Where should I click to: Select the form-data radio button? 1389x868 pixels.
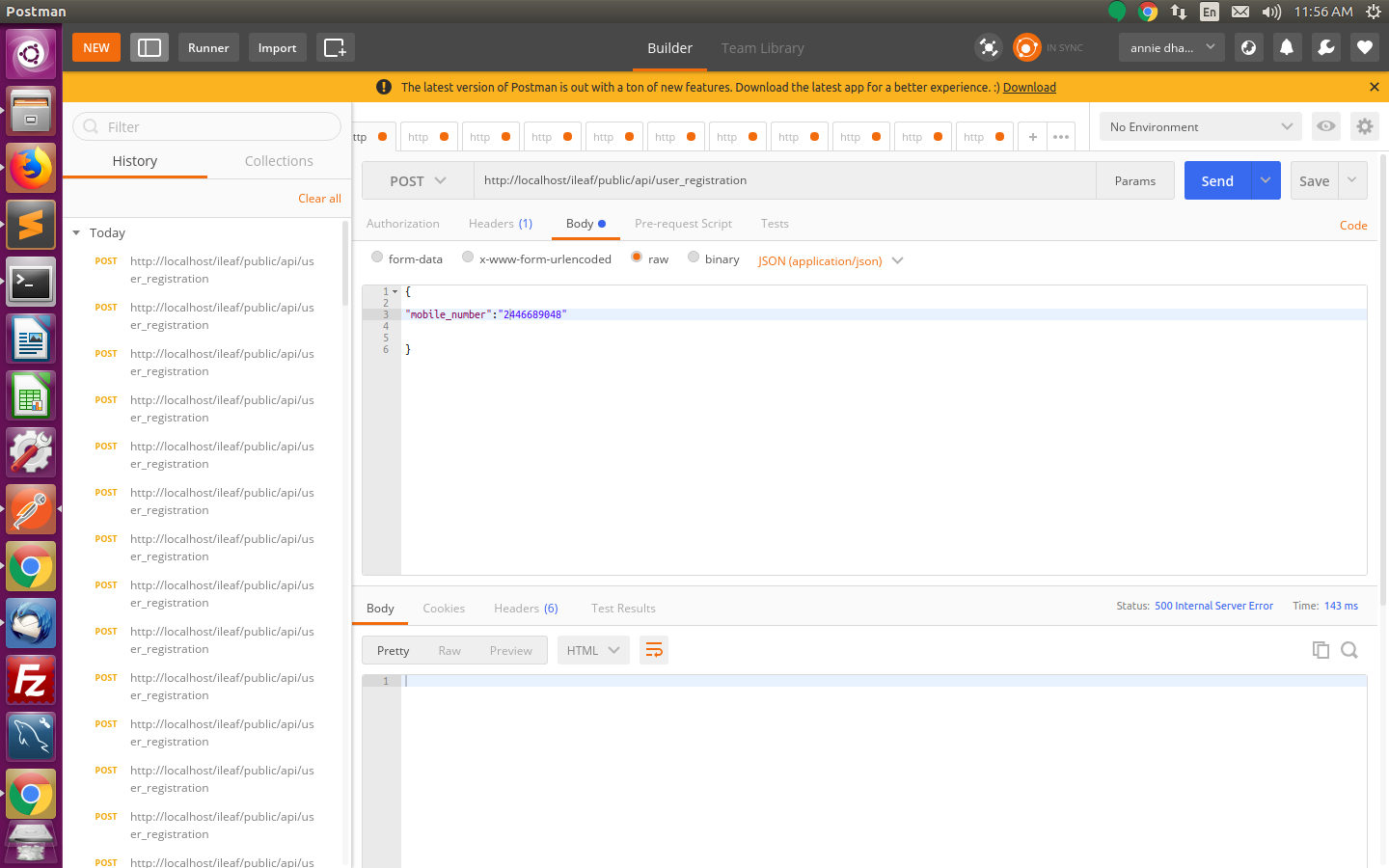click(377, 258)
